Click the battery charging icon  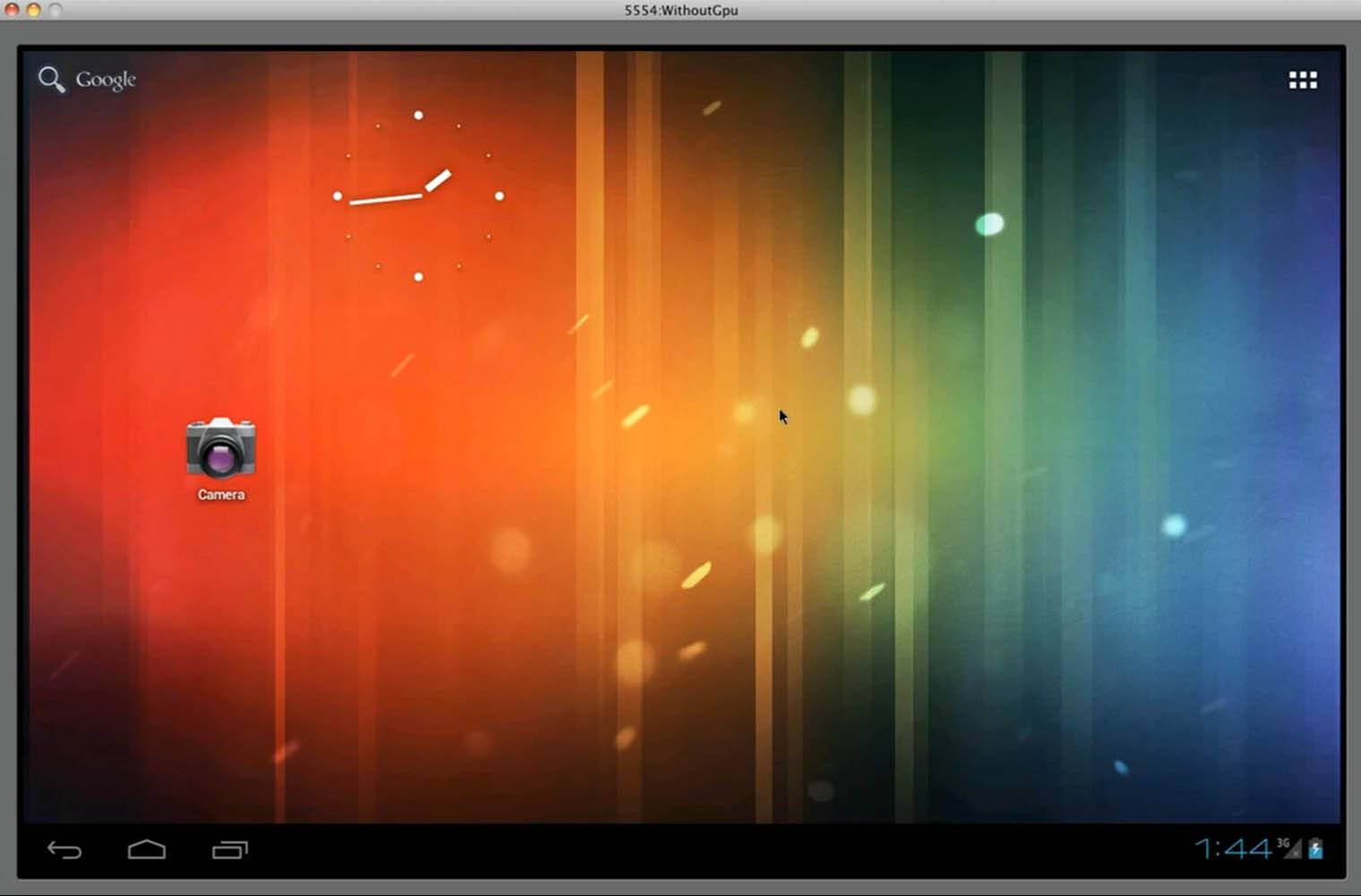[1315, 848]
